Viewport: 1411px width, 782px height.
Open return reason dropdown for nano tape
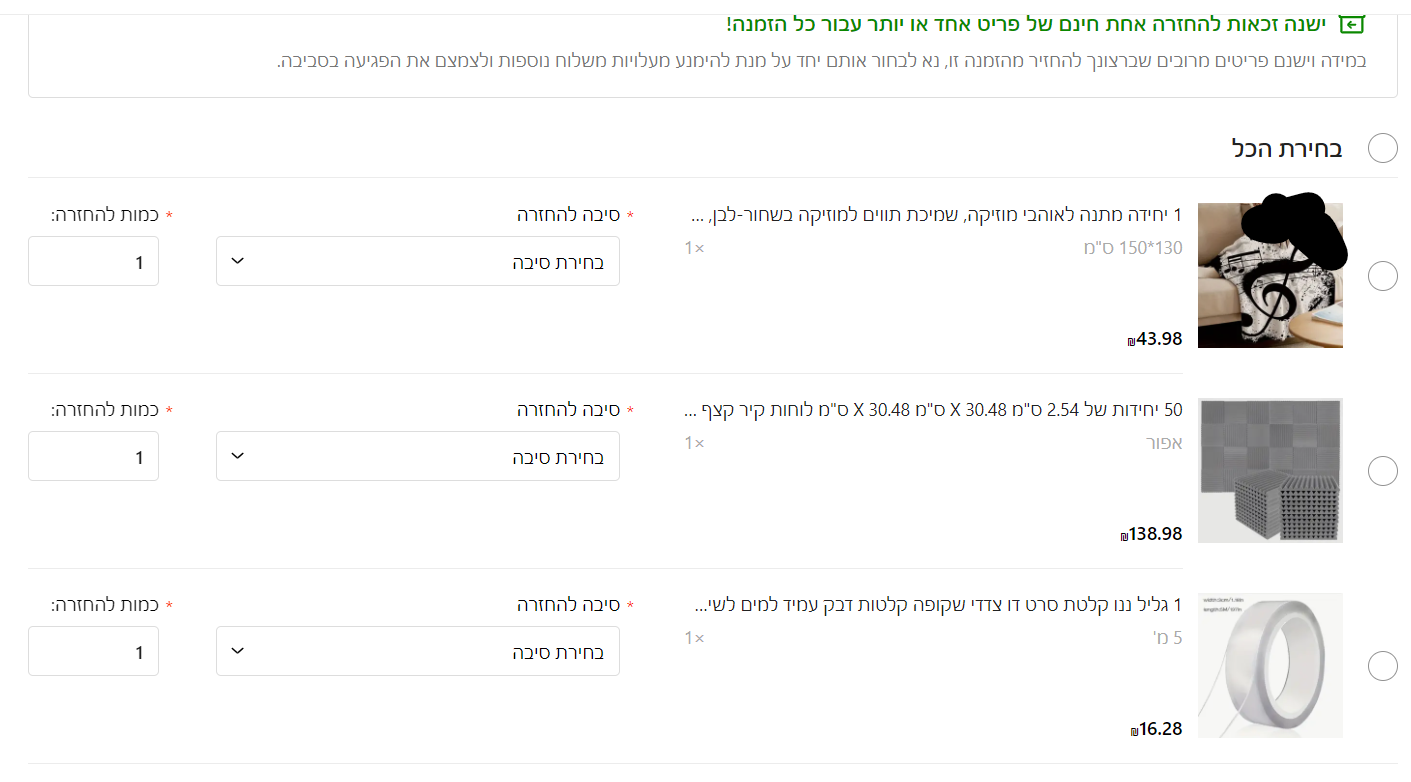coord(418,652)
